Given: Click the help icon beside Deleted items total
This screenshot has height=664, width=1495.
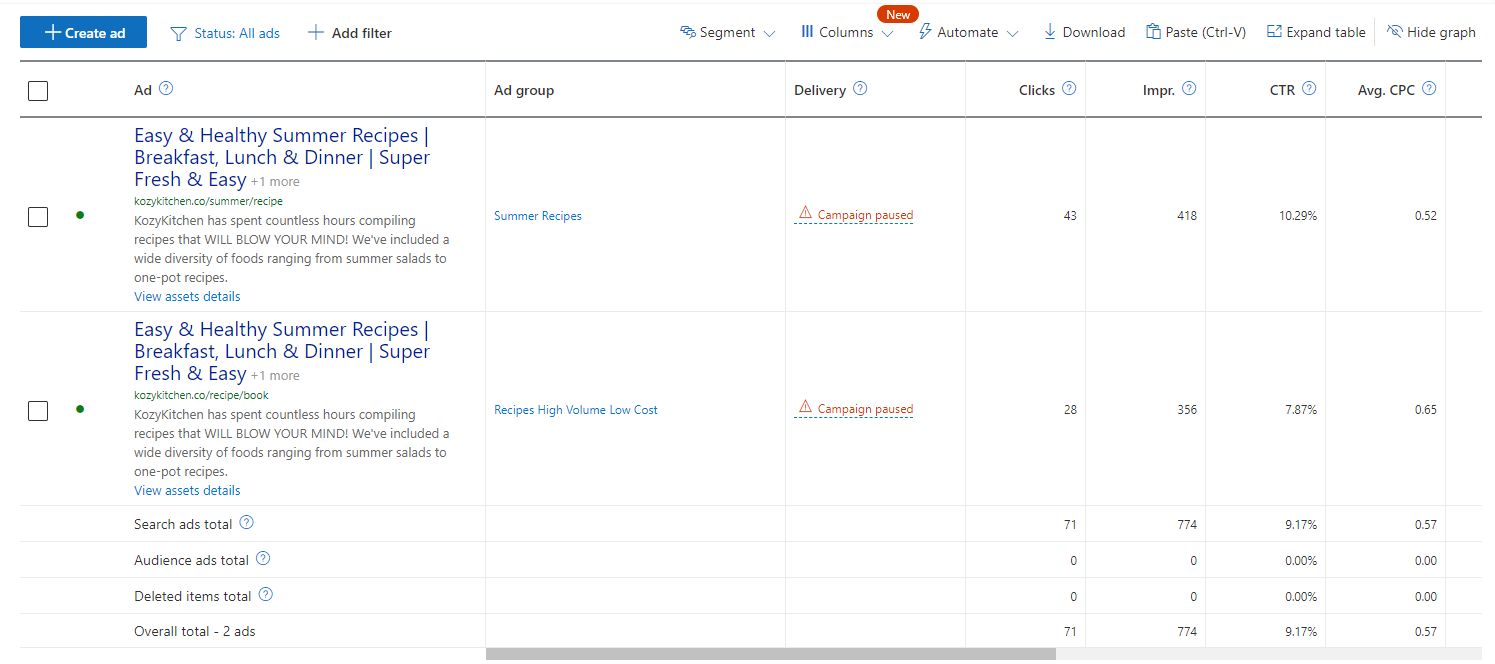Looking at the screenshot, I should [x=266, y=595].
